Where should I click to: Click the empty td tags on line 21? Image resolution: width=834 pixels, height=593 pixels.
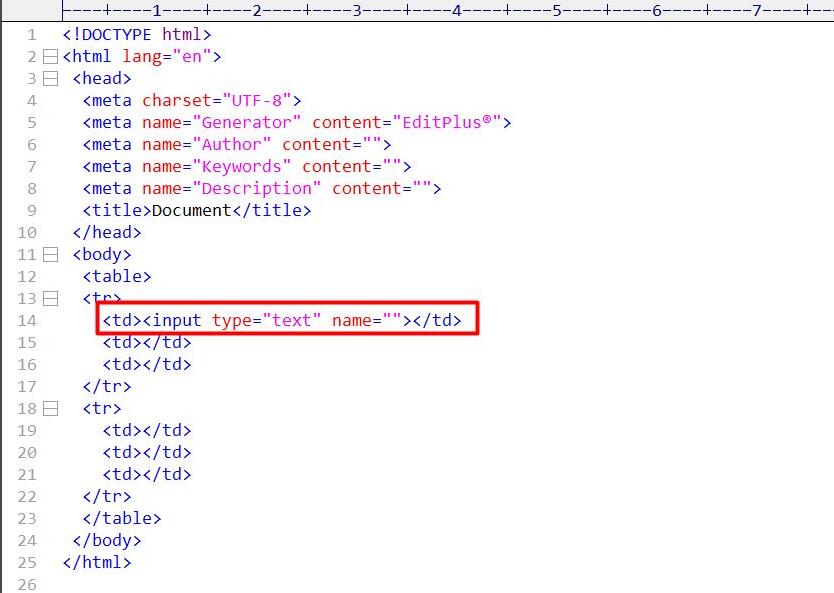pyautogui.click(x=147, y=474)
